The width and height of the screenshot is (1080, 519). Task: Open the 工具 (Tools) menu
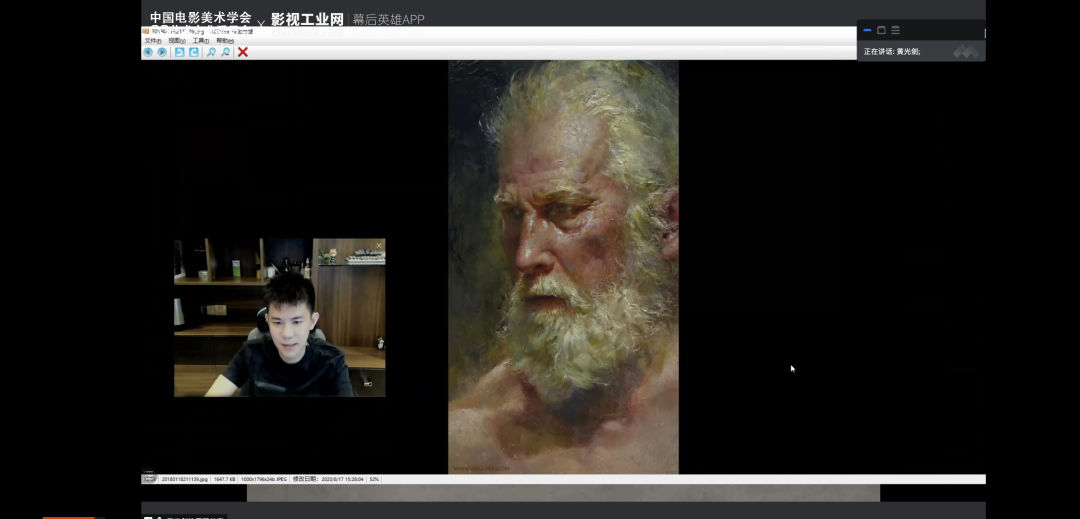coord(201,41)
